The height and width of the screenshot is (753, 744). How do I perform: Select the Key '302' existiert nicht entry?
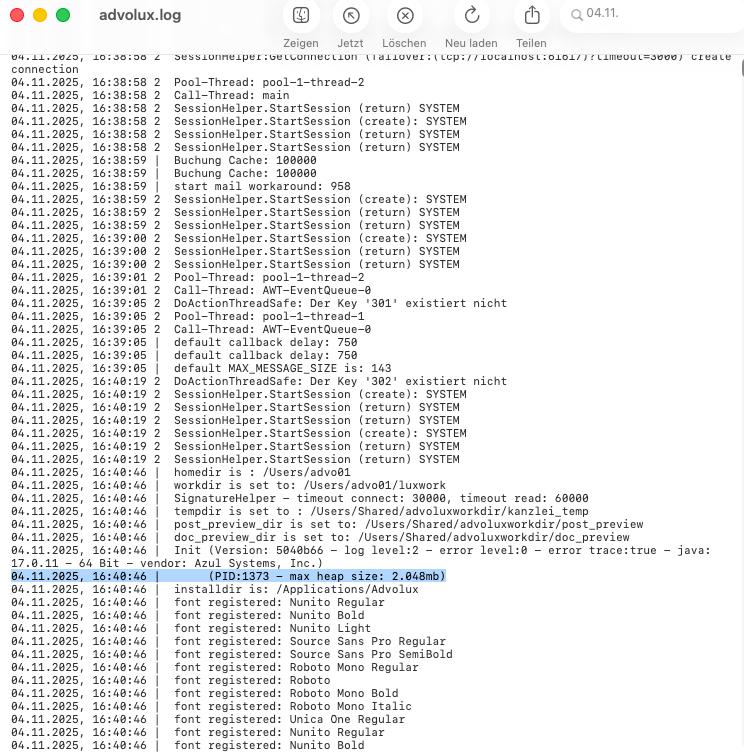point(340,381)
